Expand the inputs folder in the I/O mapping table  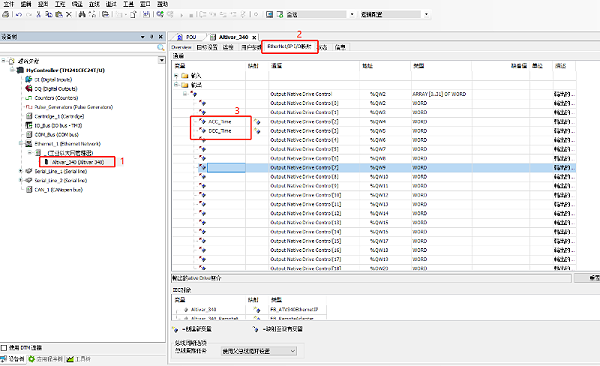[176, 75]
